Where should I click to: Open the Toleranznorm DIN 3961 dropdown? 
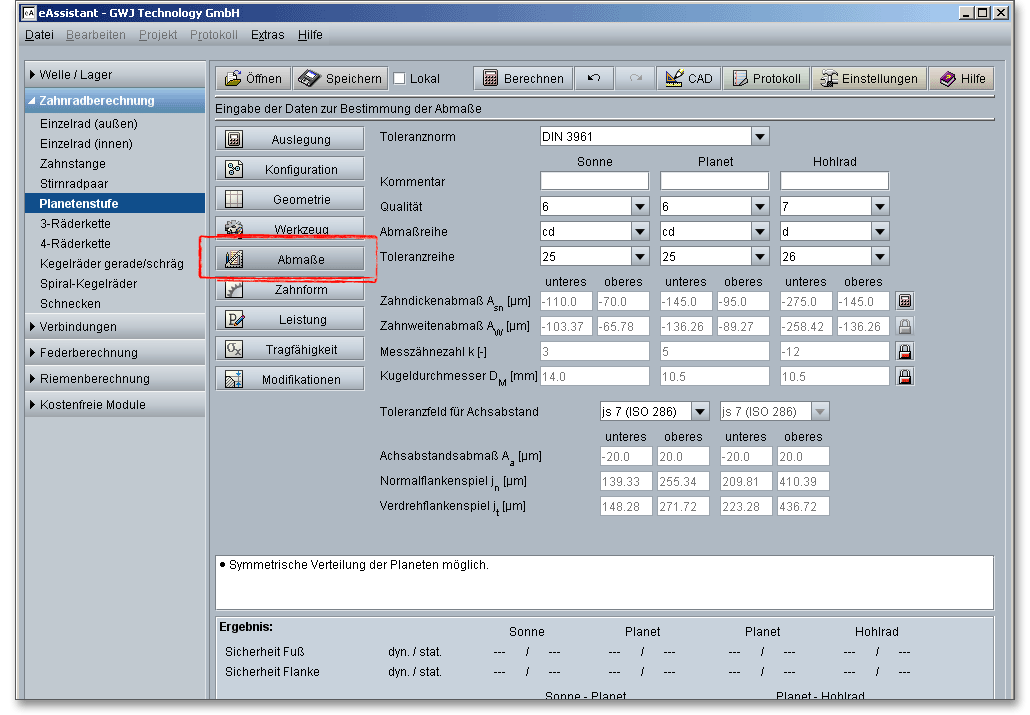pyautogui.click(x=760, y=137)
